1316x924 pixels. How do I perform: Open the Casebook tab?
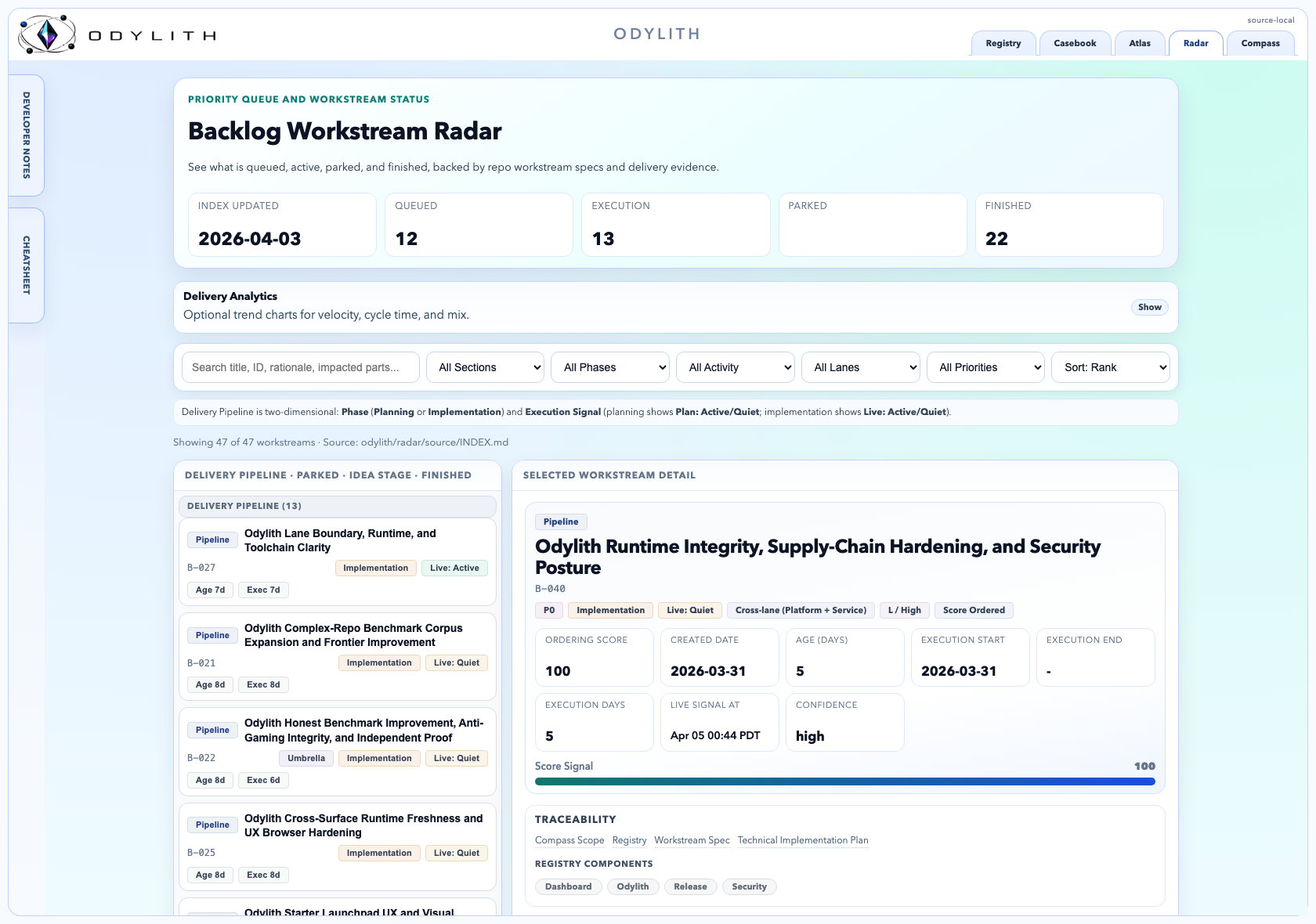(1075, 43)
